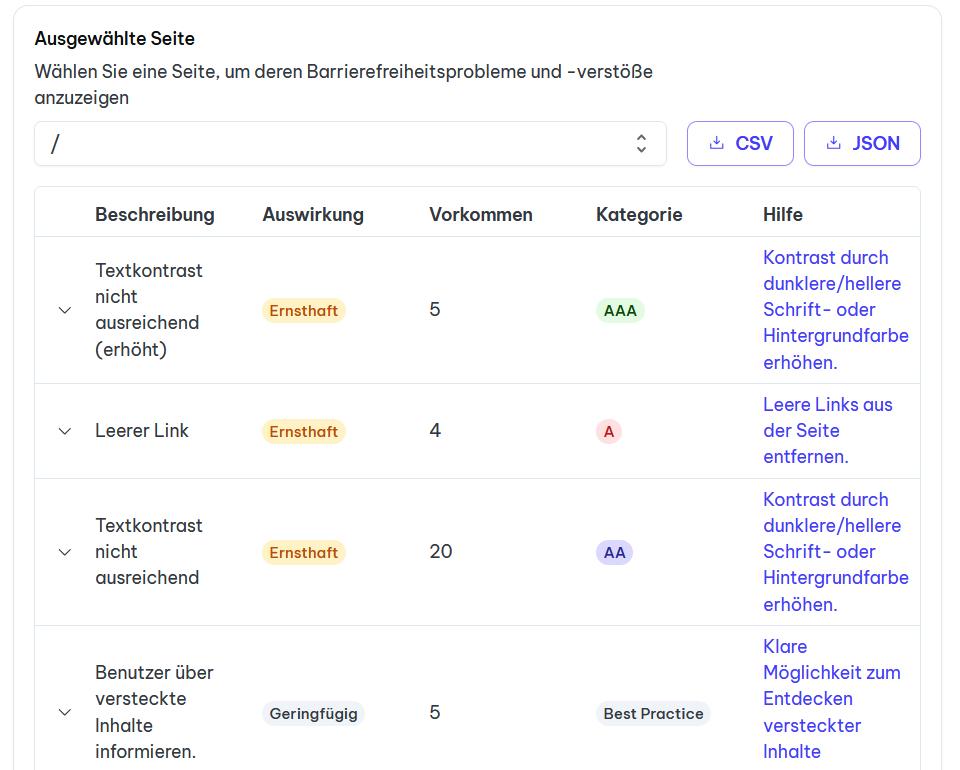Click the "AAA" category badge
The image size is (960, 770).
[620, 310]
